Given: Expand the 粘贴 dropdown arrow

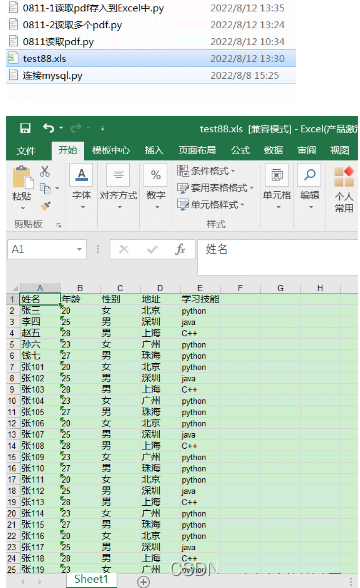Looking at the screenshot, I should pyautogui.click(x=22, y=208).
